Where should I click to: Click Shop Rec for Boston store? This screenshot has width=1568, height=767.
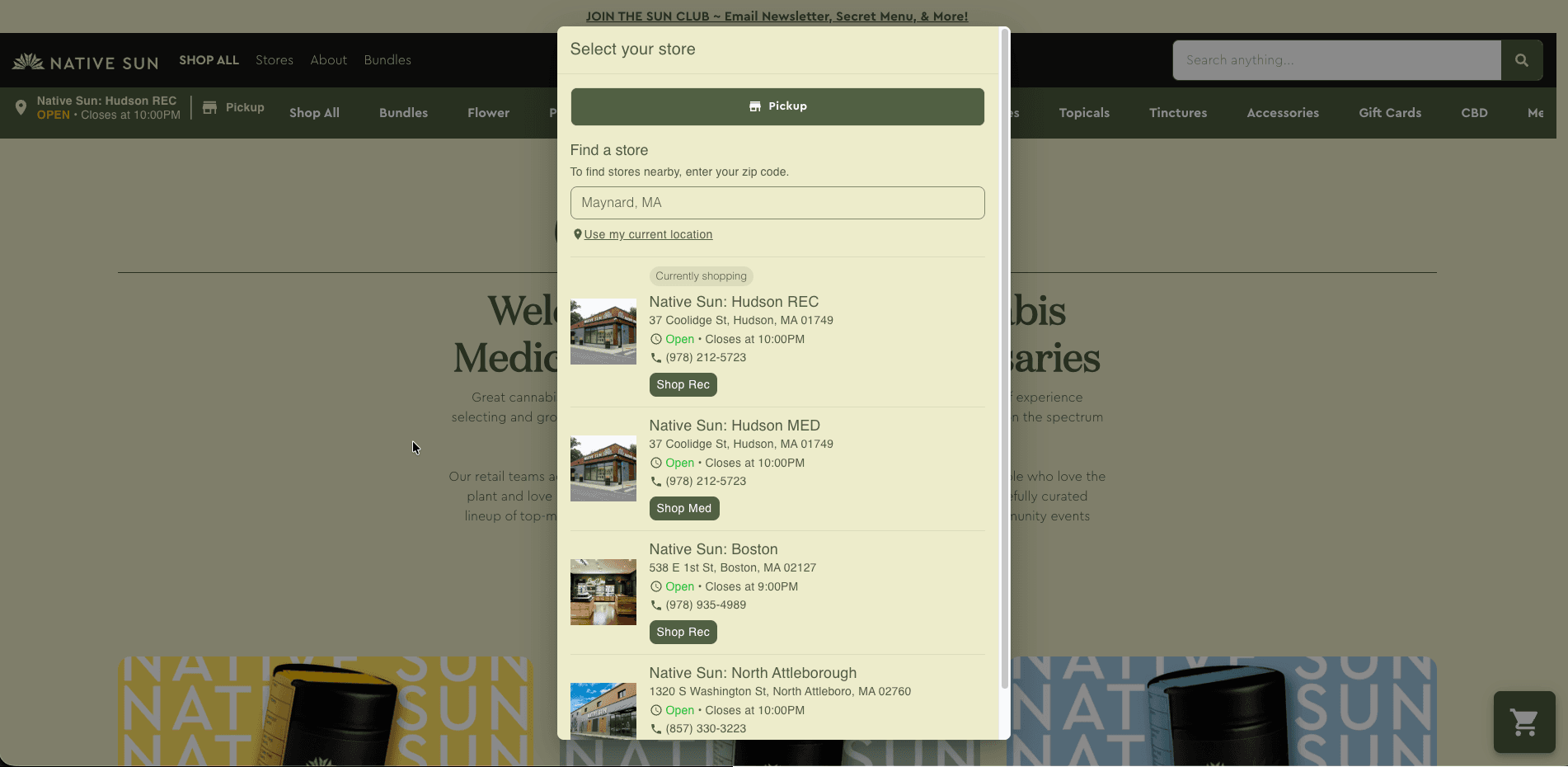tap(683, 632)
